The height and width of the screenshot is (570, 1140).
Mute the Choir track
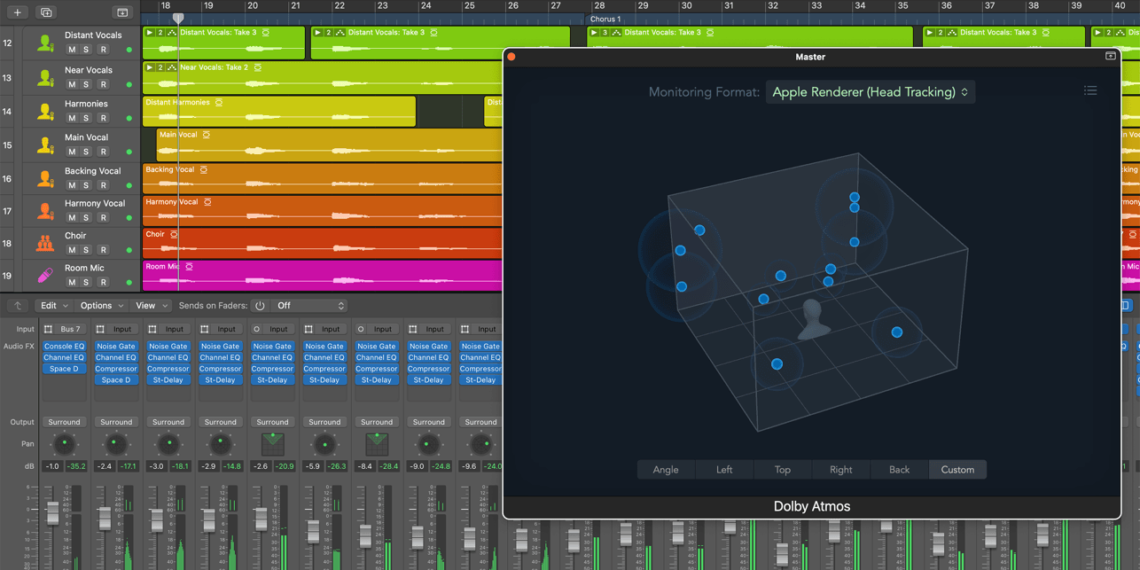click(x=71, y=249)
